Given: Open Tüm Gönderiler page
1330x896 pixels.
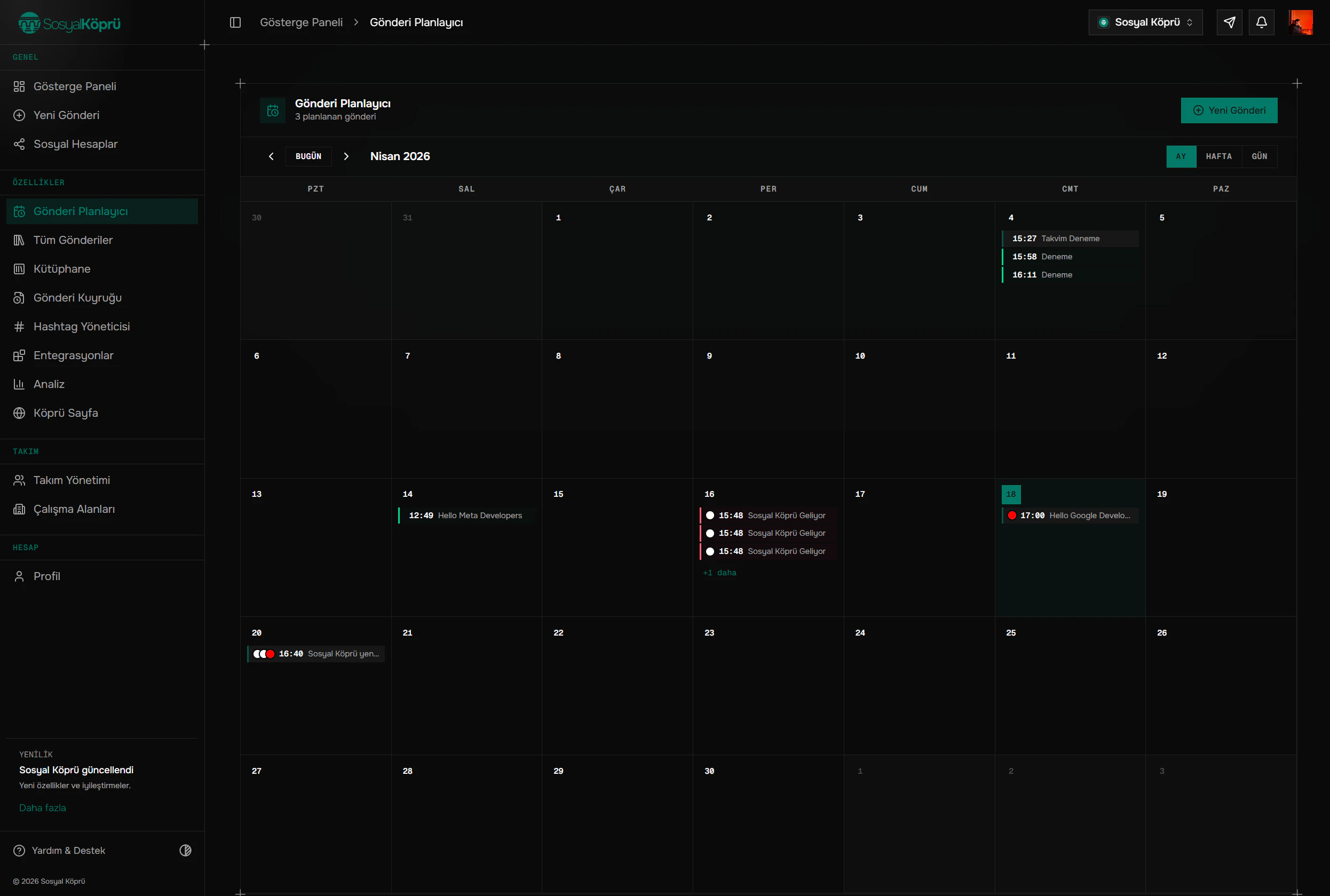Looking at the screenshot, I should coord(102,240).
